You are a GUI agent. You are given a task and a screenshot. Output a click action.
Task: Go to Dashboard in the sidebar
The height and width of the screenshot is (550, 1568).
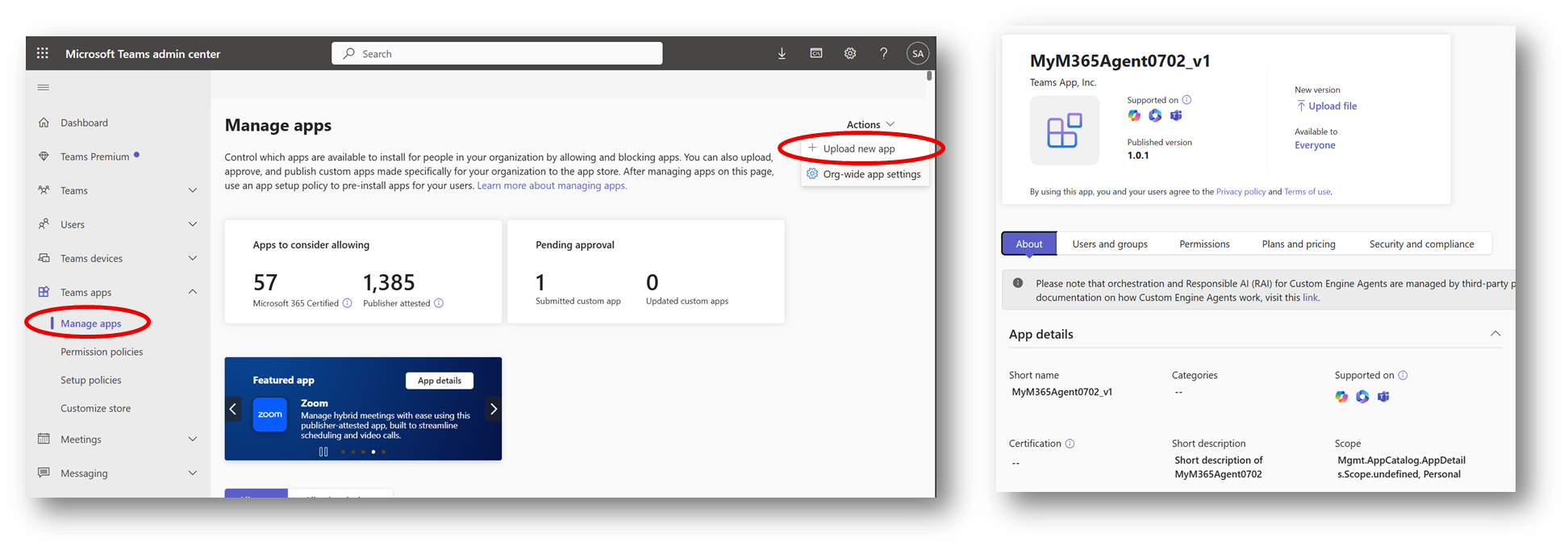84,123
